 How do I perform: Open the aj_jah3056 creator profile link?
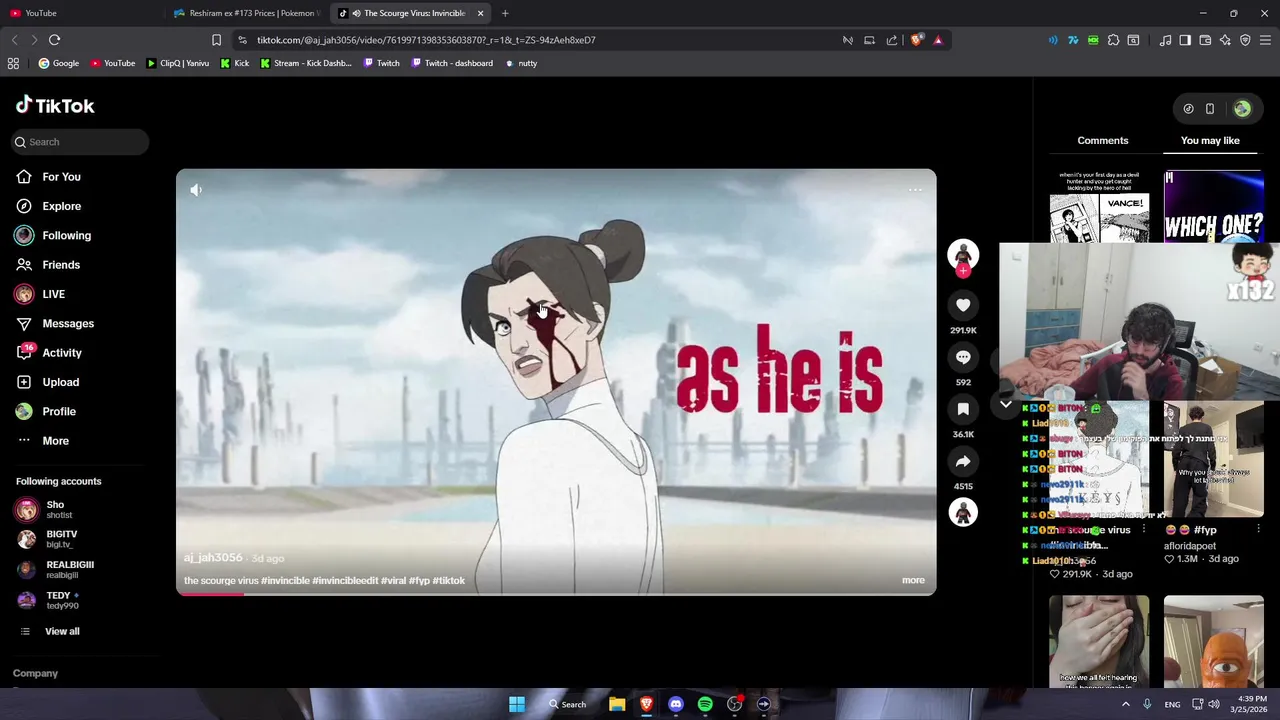tap(213, 558)
